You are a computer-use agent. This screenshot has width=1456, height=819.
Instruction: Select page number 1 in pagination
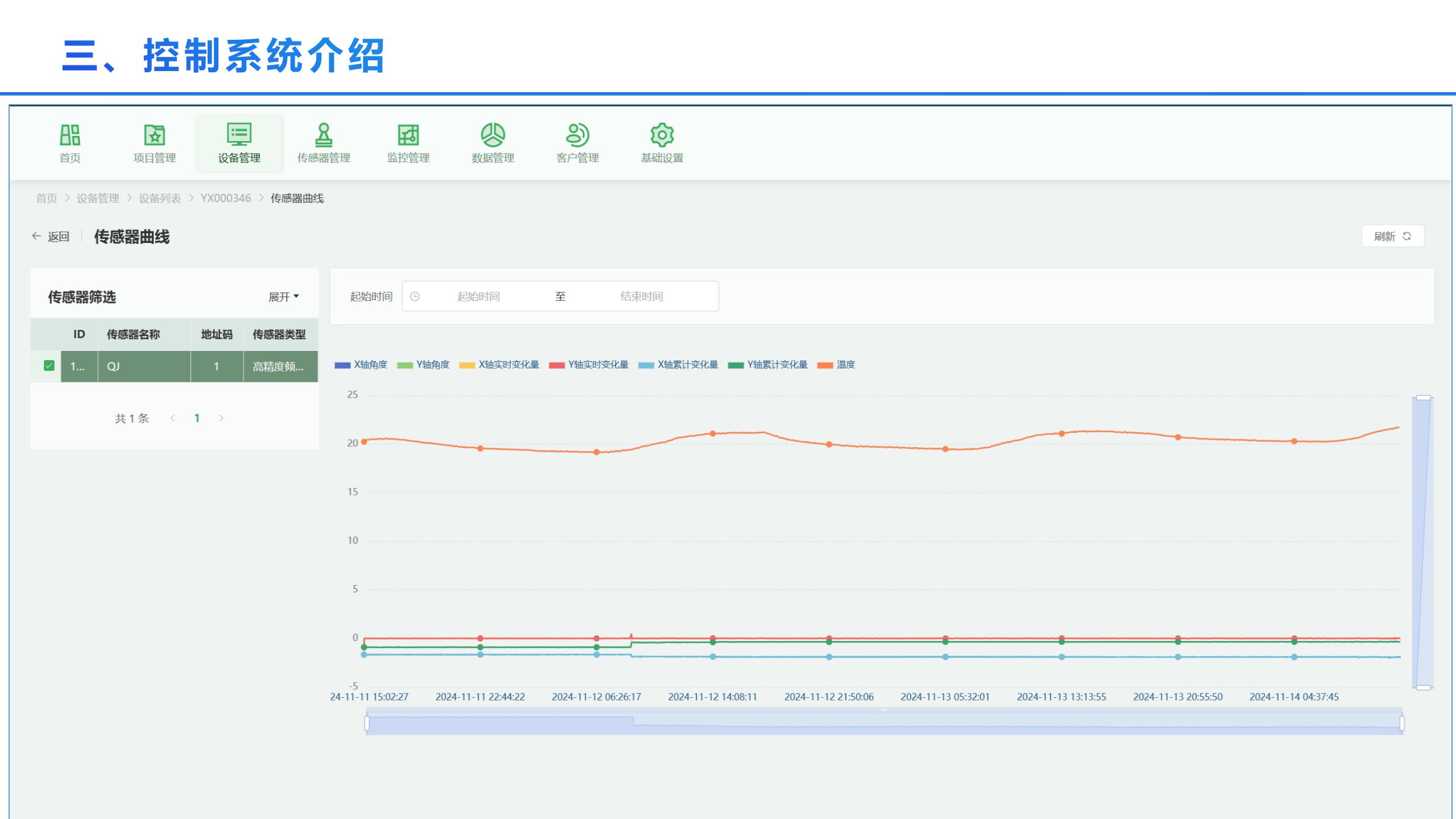197,418
